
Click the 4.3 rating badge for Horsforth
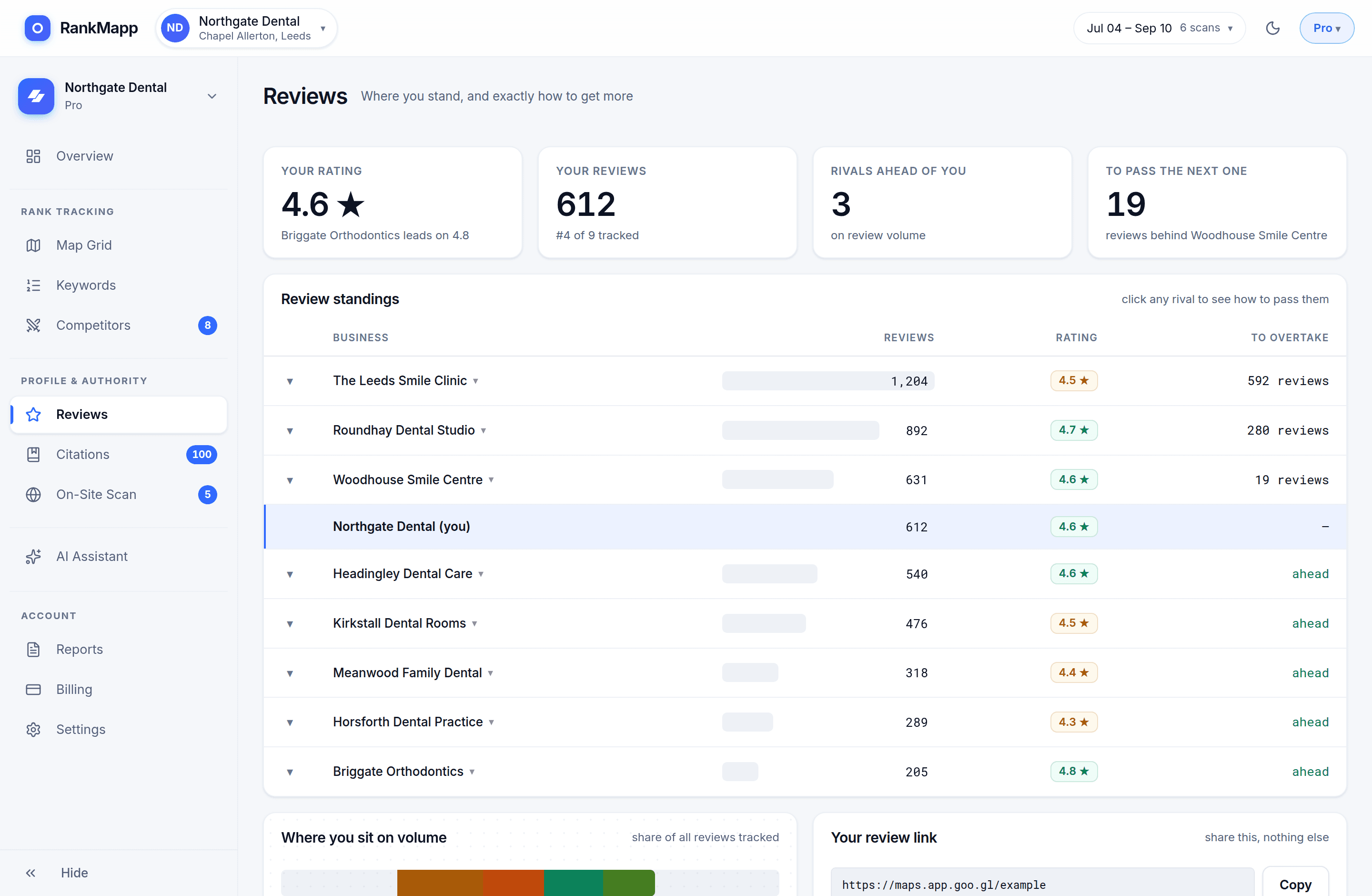click(1073, 722)
